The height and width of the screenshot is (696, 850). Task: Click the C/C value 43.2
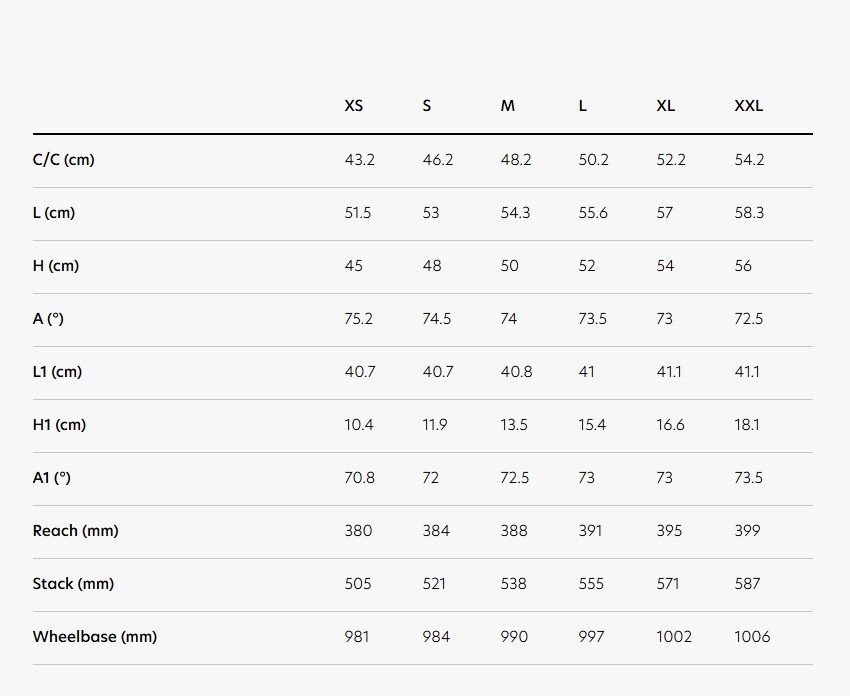pyautogui.click(x=359, y=160)
